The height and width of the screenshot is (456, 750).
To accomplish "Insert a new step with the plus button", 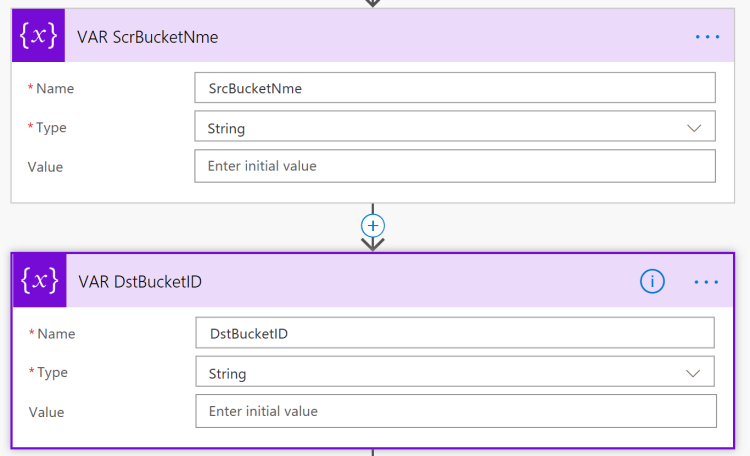I will 373,225.
